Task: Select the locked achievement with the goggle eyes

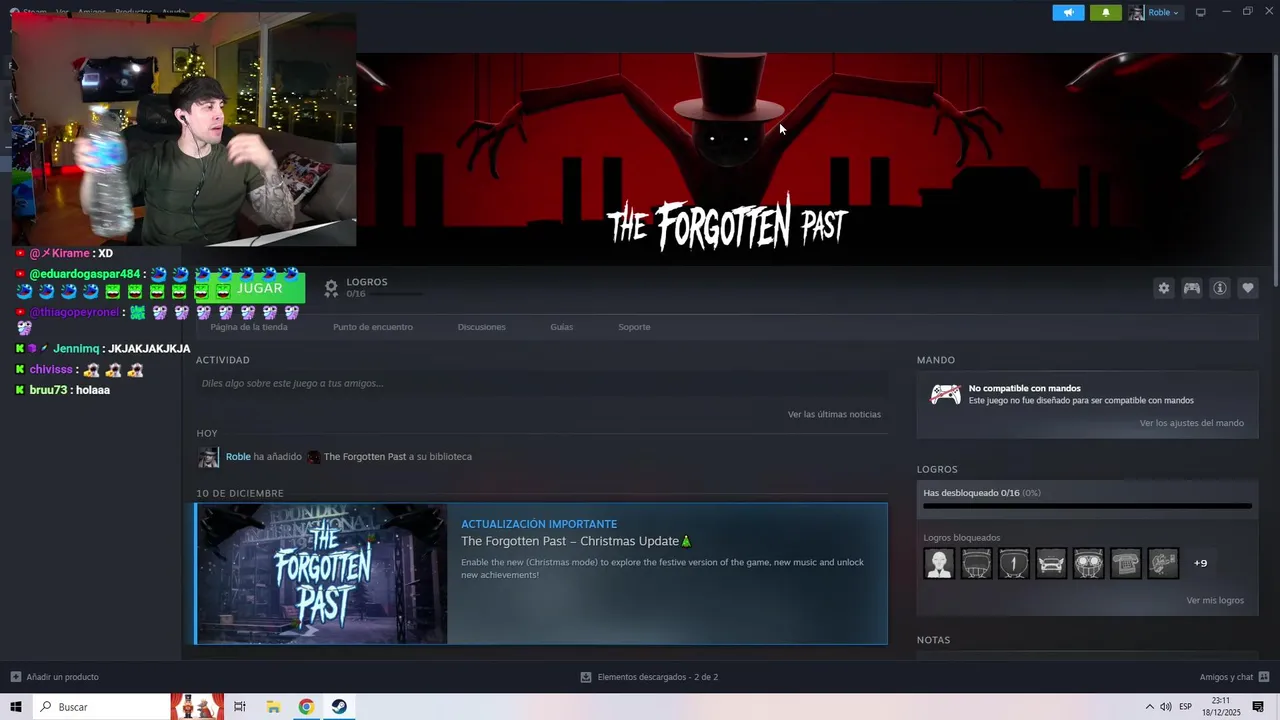Action: (x=1088, y=563)
